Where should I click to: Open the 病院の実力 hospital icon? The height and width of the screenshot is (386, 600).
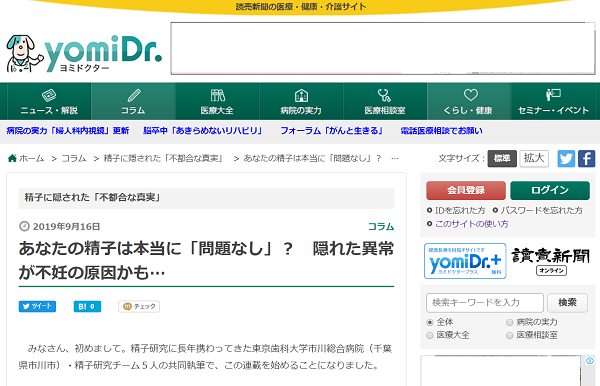click(301, 95)
